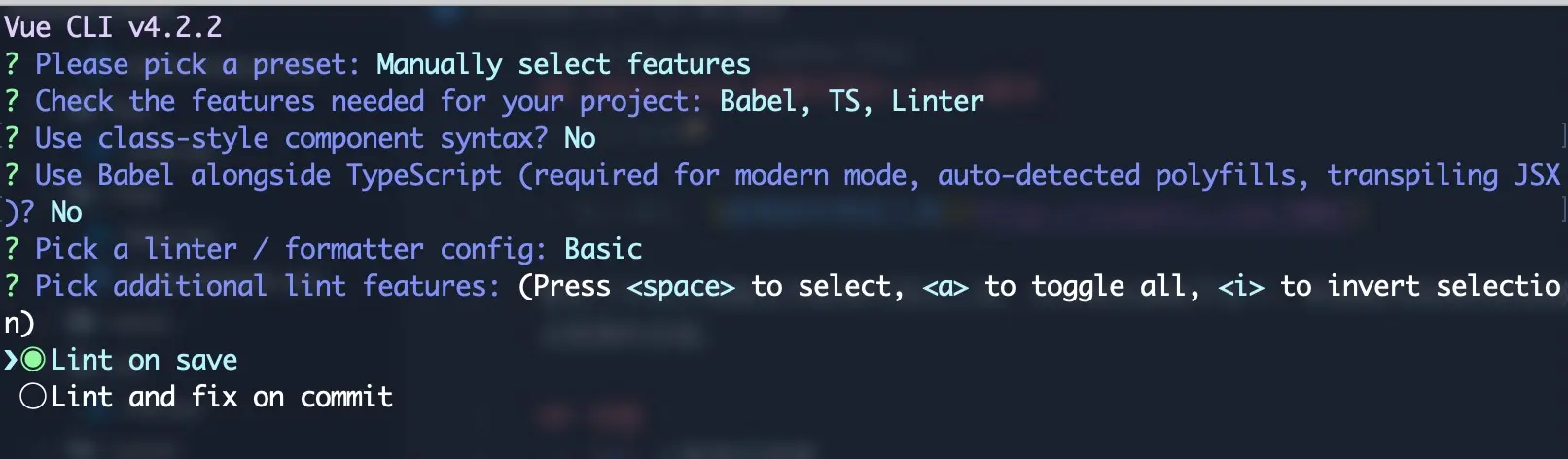Click the No answer after the closing parenthesis

click(x=66, y=212)
